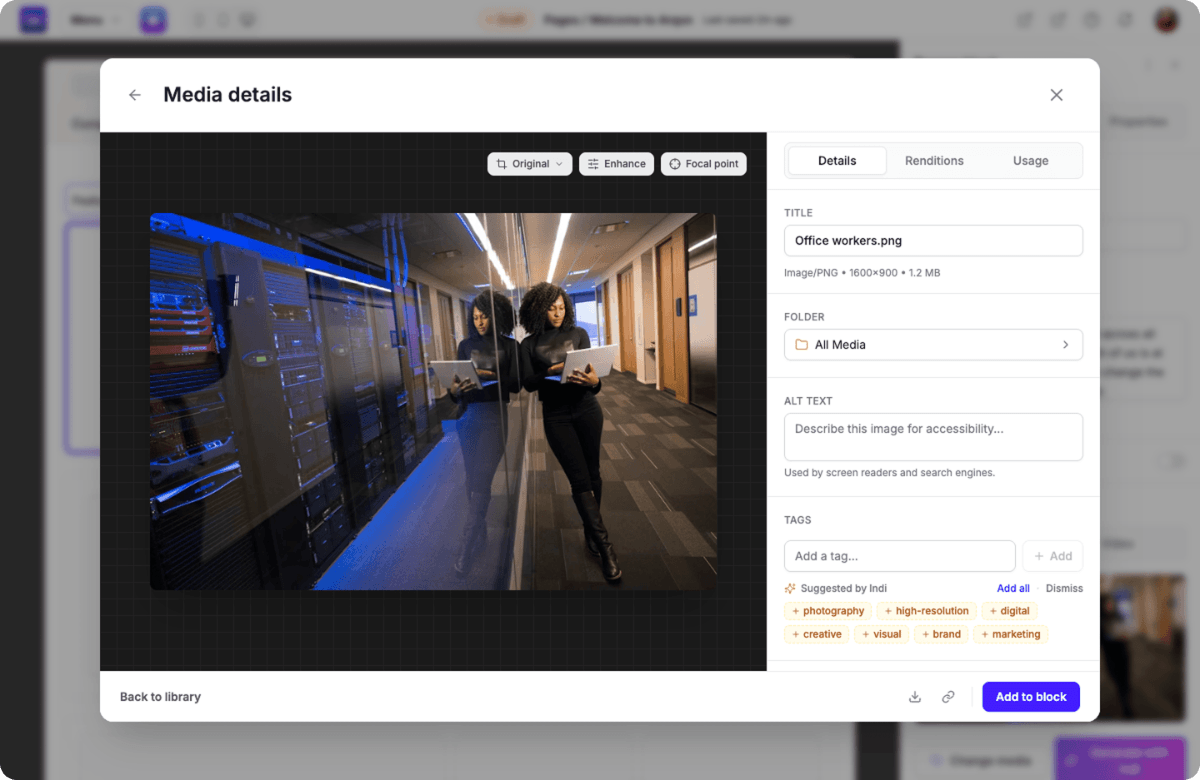Add the suggested 'marketing' tag
The width and height of the screenshot is (1200, 780).
[x=1011, y=634]
